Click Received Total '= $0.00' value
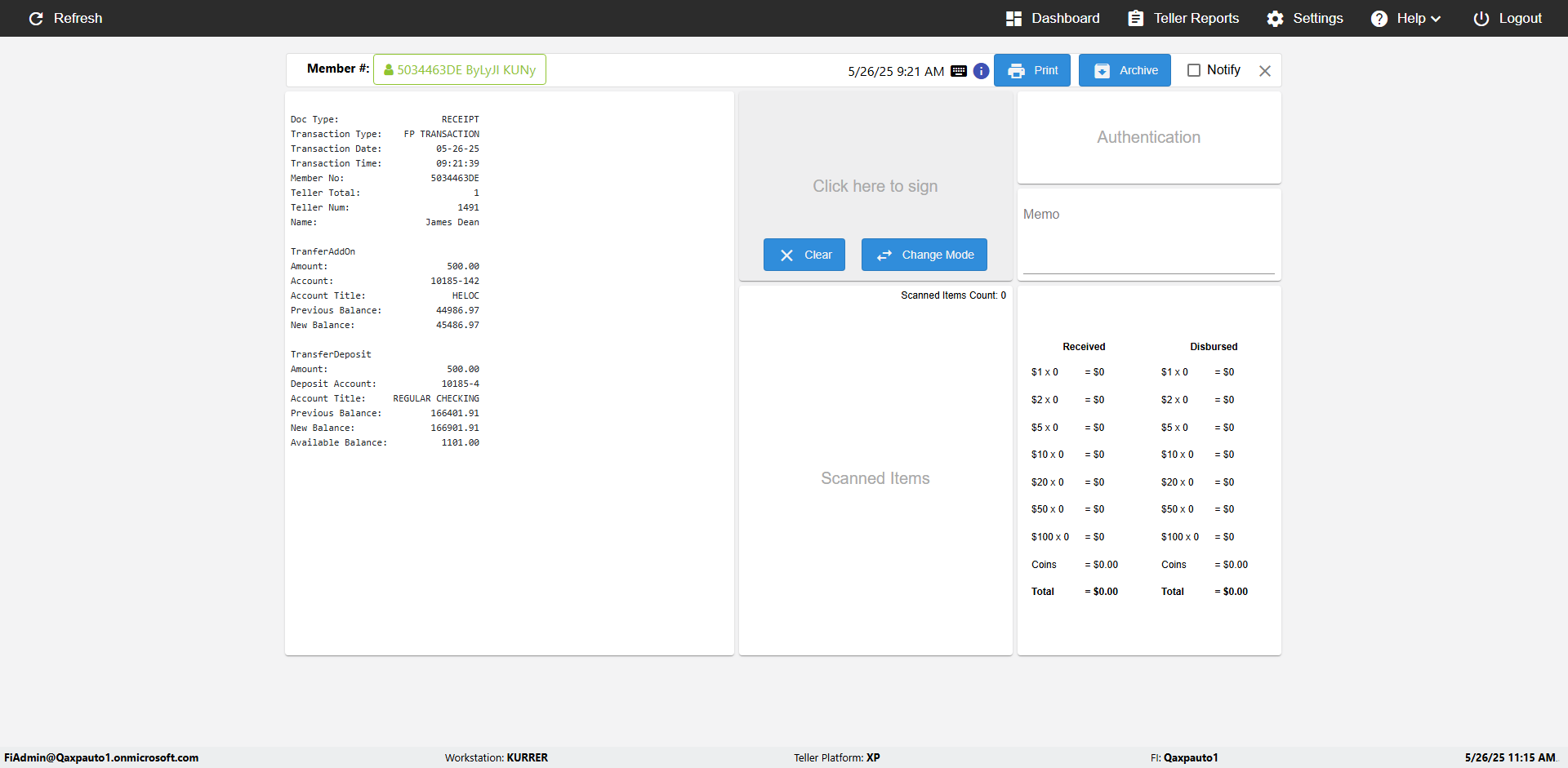 tap(1101, 592)
